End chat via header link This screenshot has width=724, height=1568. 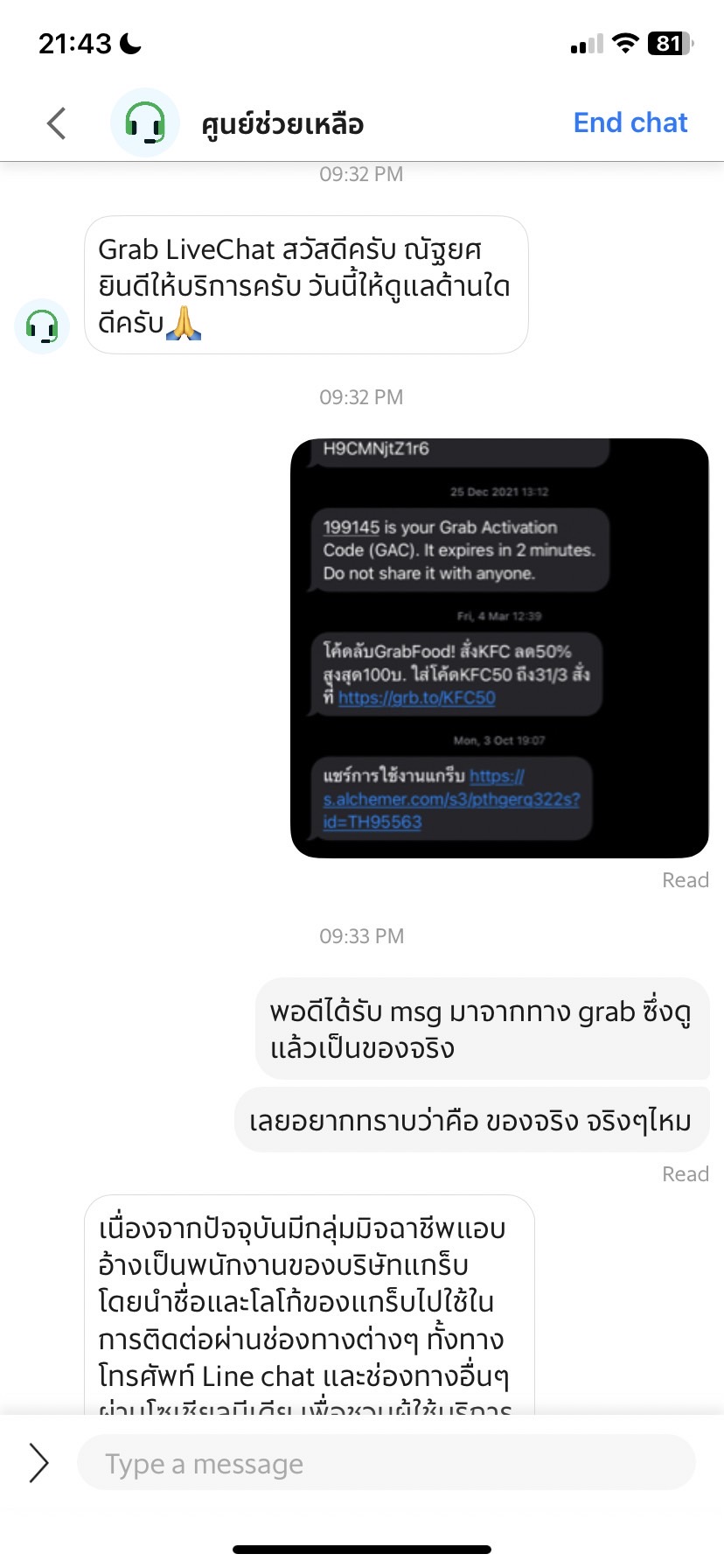pyautogui.click(x=630, y=122)
